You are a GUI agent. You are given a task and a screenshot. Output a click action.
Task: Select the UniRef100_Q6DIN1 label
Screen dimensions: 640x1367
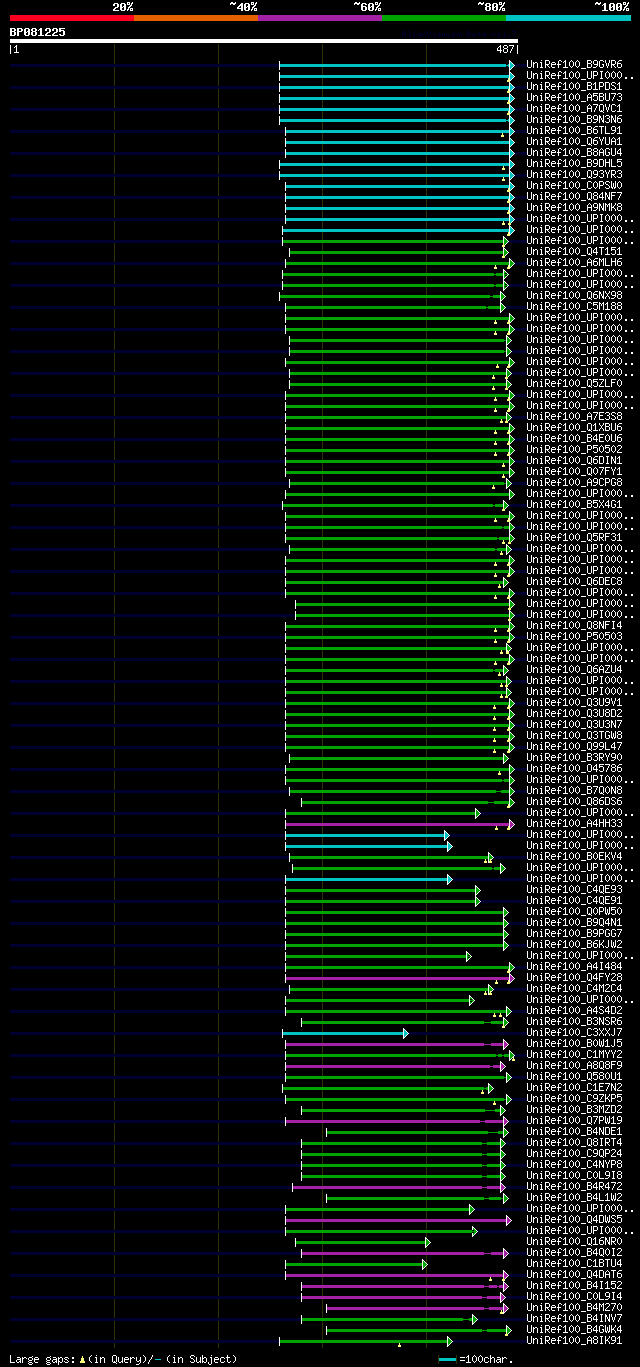tap(573, 460)
